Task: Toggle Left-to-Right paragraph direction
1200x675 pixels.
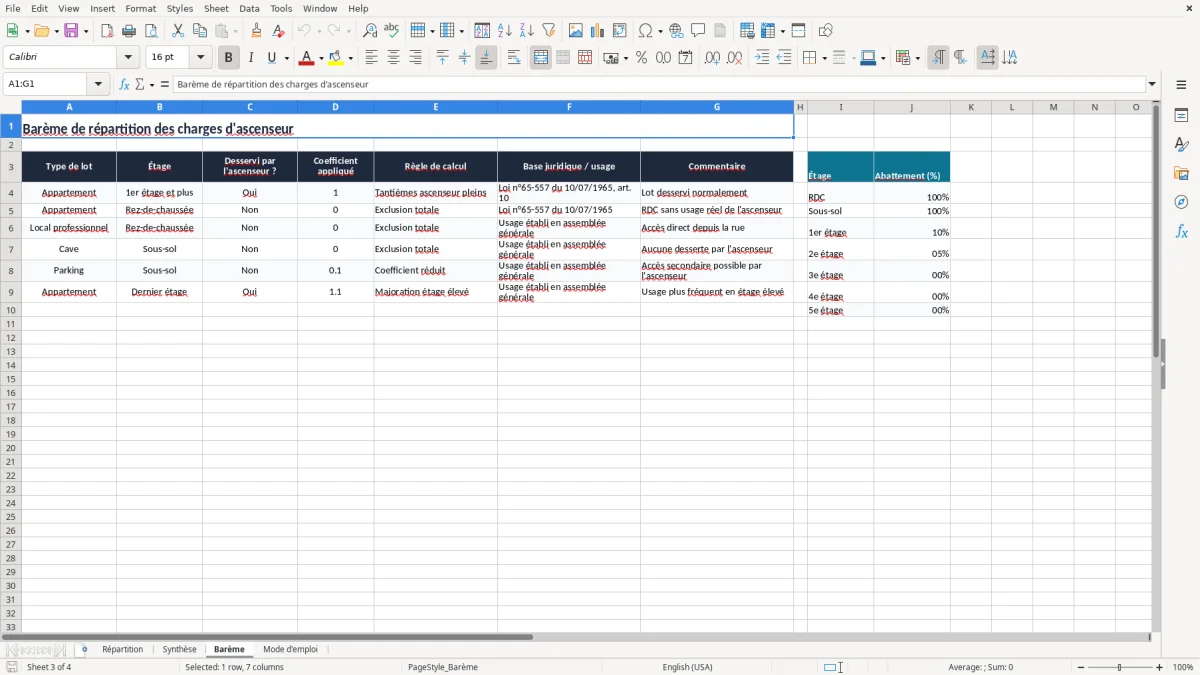Action: pos(938,58)
